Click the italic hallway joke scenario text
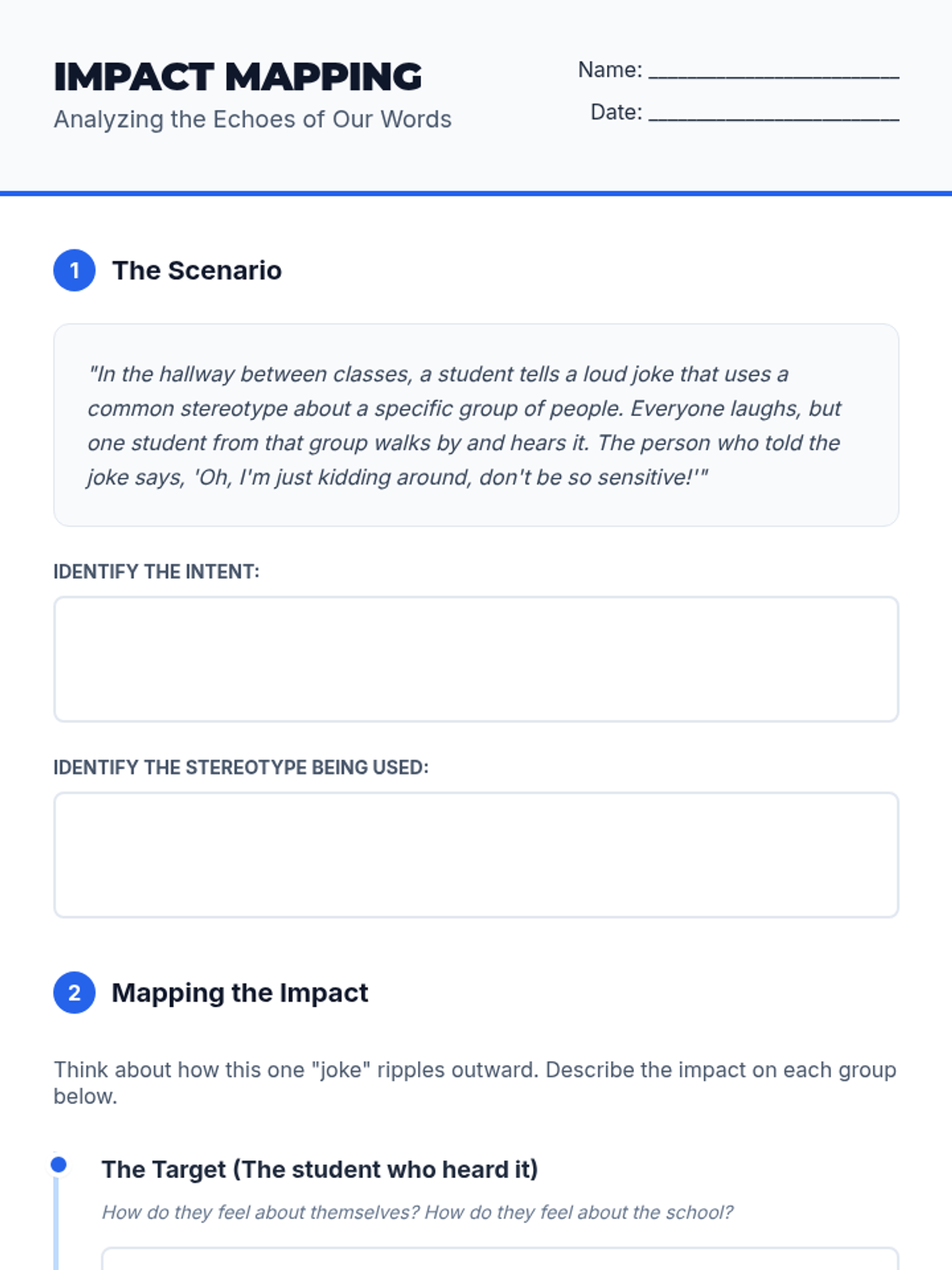952x1270 pixels. coord(464,425)
